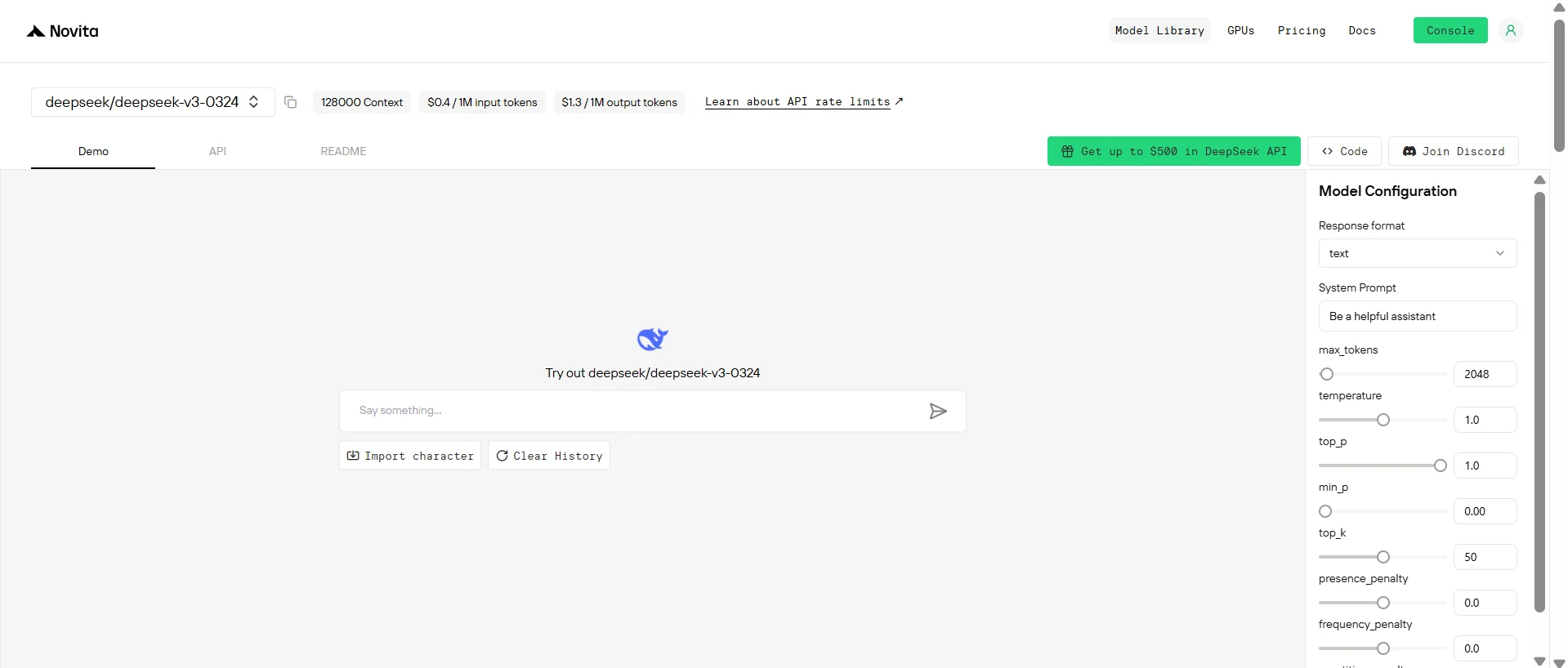Screen dimensions: 1568x668
Task: Click the $0.4 / 1M input tokens badge
Action: click(482, 102)
